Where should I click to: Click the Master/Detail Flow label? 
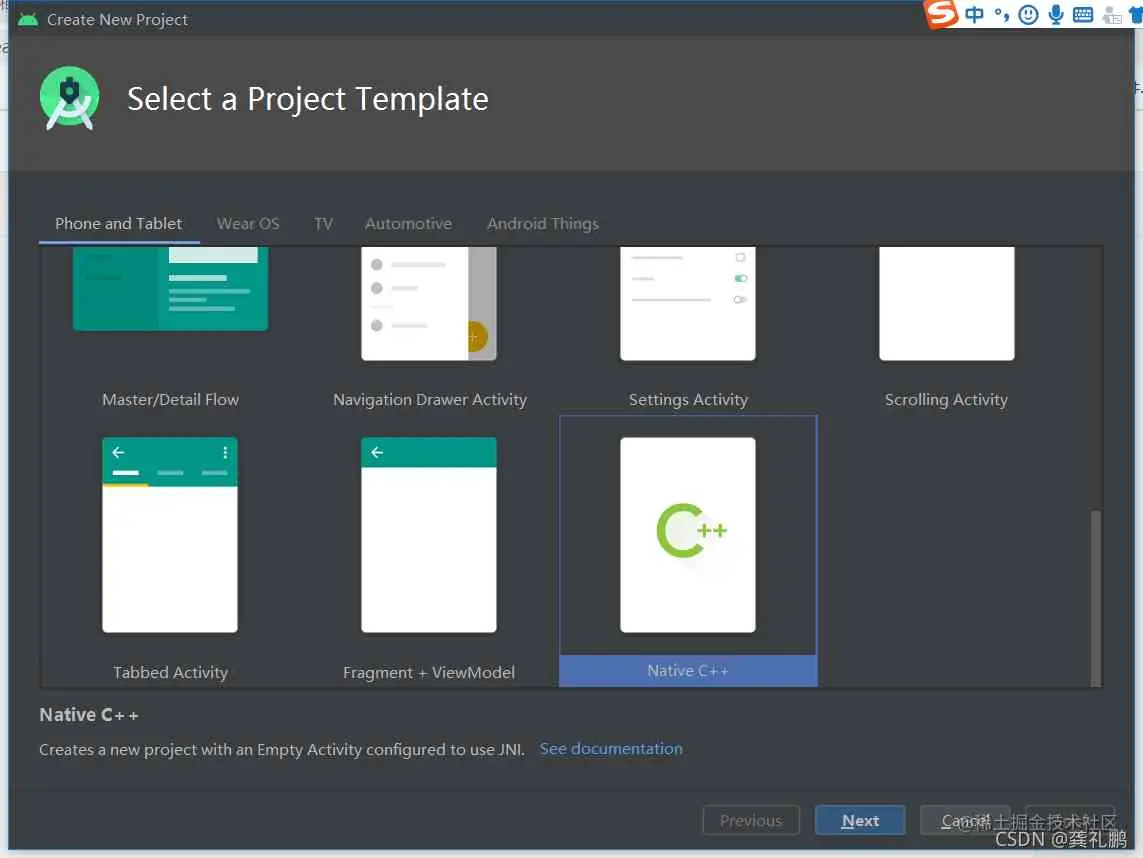(171, 399)
